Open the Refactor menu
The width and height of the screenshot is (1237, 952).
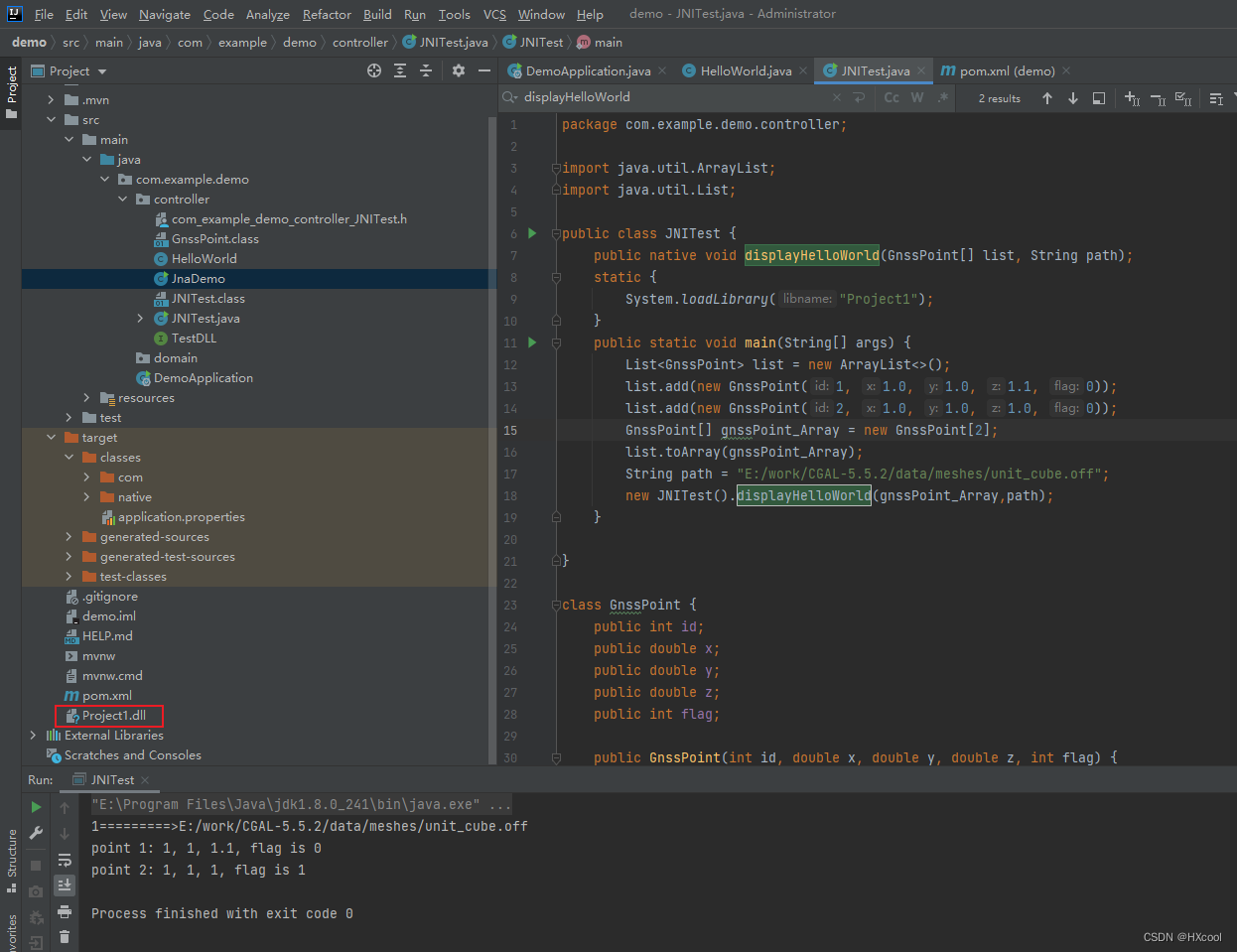point(327,14)
